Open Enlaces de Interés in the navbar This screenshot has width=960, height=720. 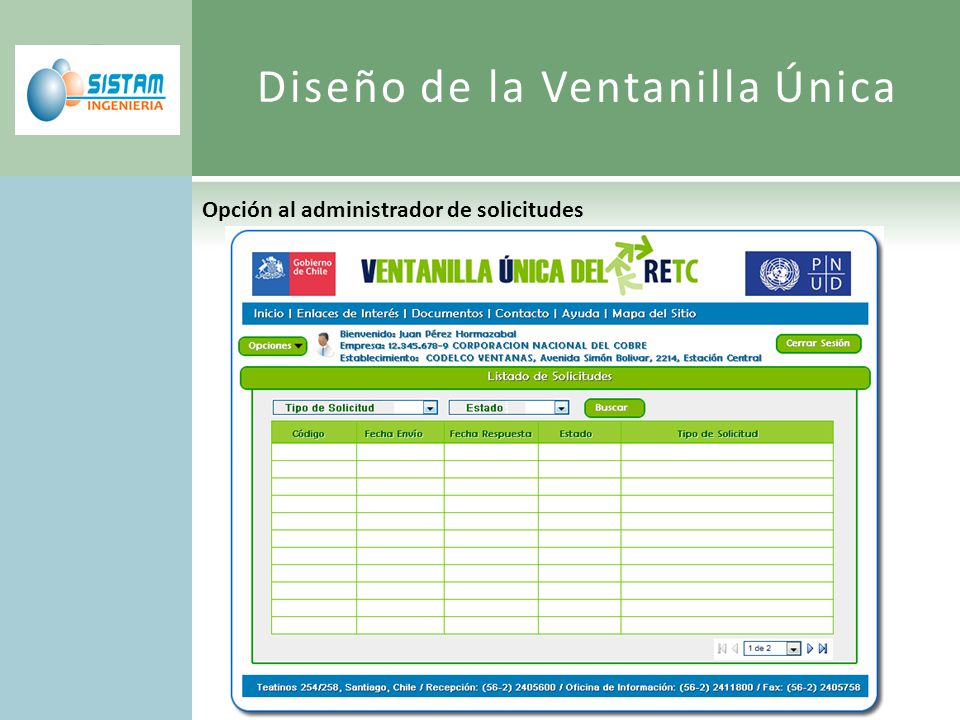coord(347,313)
